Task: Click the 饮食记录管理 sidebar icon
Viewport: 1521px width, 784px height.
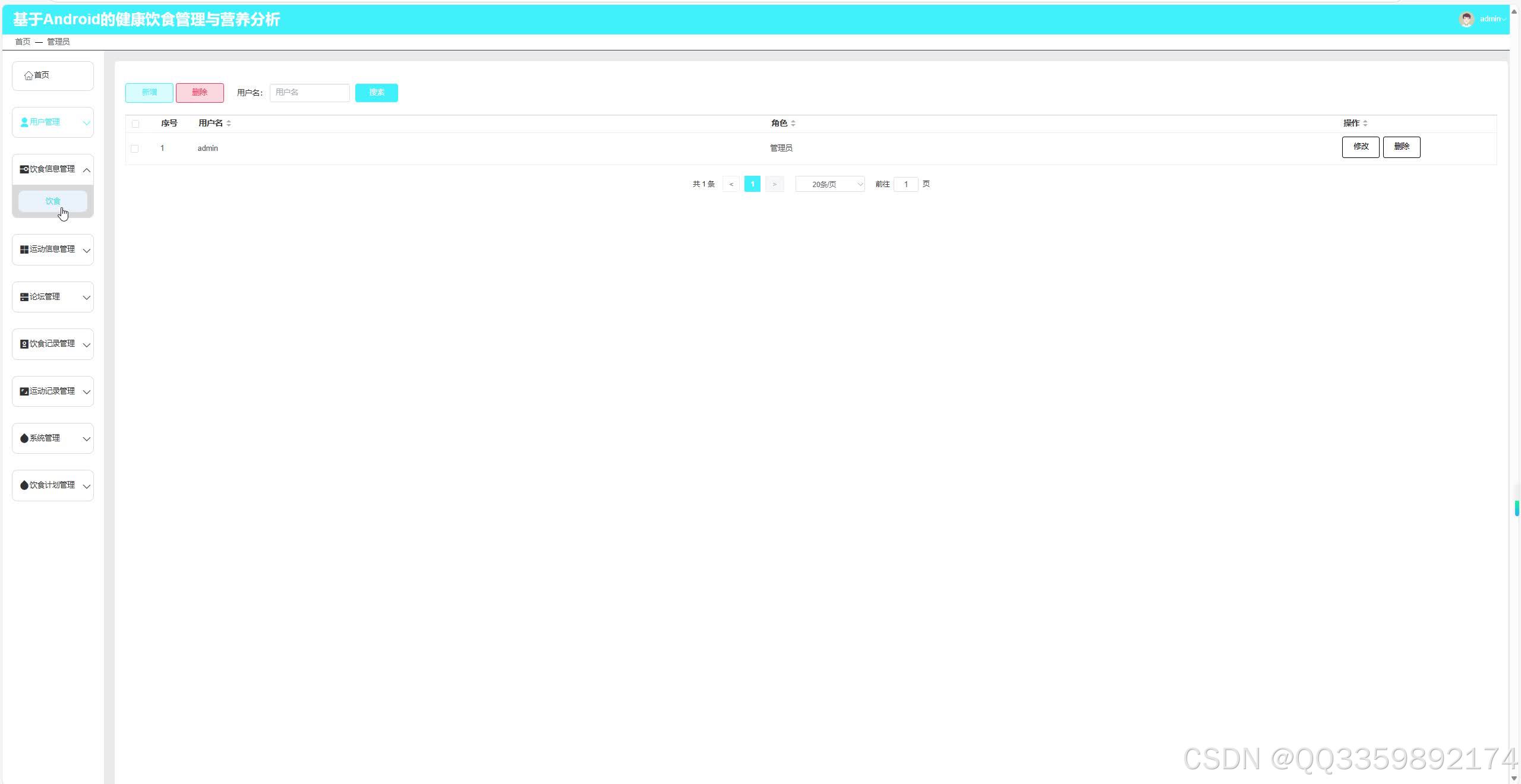Action: [x=24, y=344]
